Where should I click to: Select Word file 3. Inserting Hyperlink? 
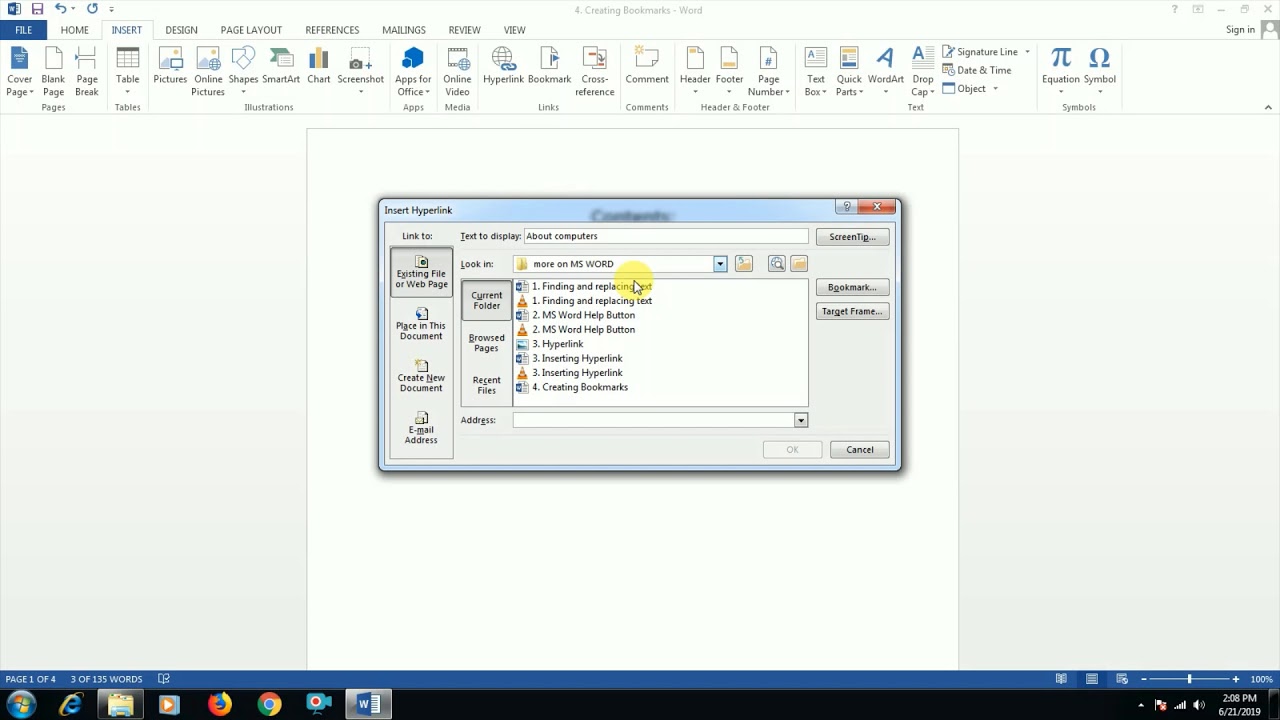click(570, 358)
